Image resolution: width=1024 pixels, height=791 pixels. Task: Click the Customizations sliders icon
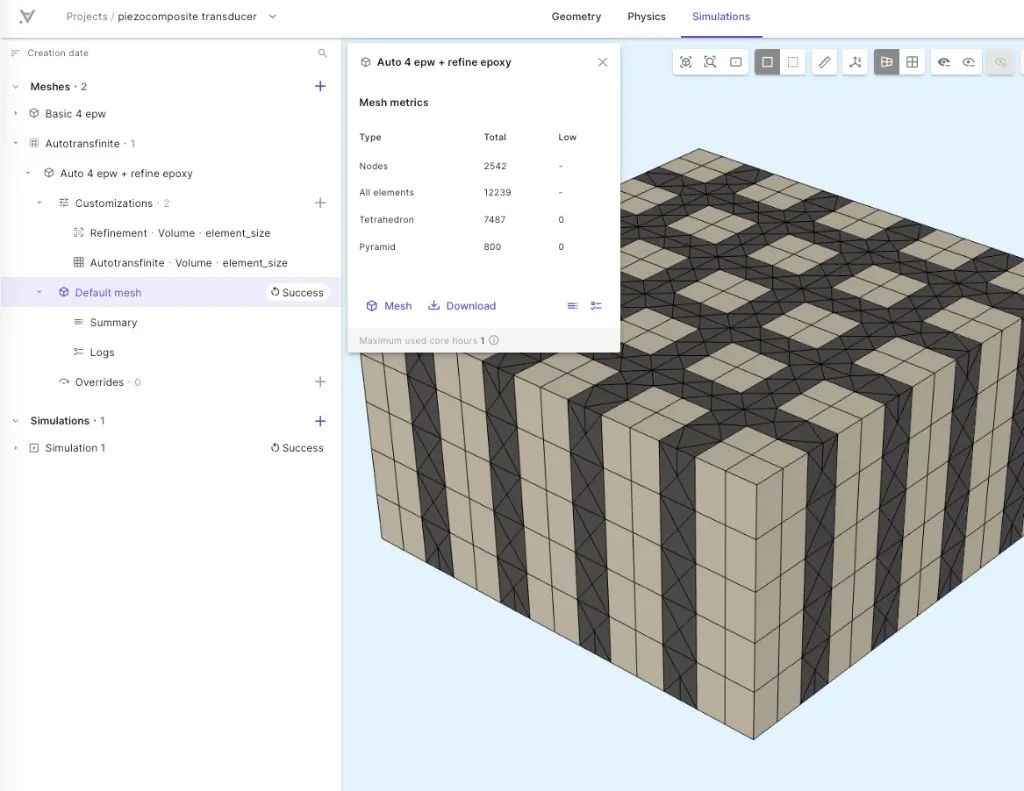pyautogui.click(x=63, y=203)
